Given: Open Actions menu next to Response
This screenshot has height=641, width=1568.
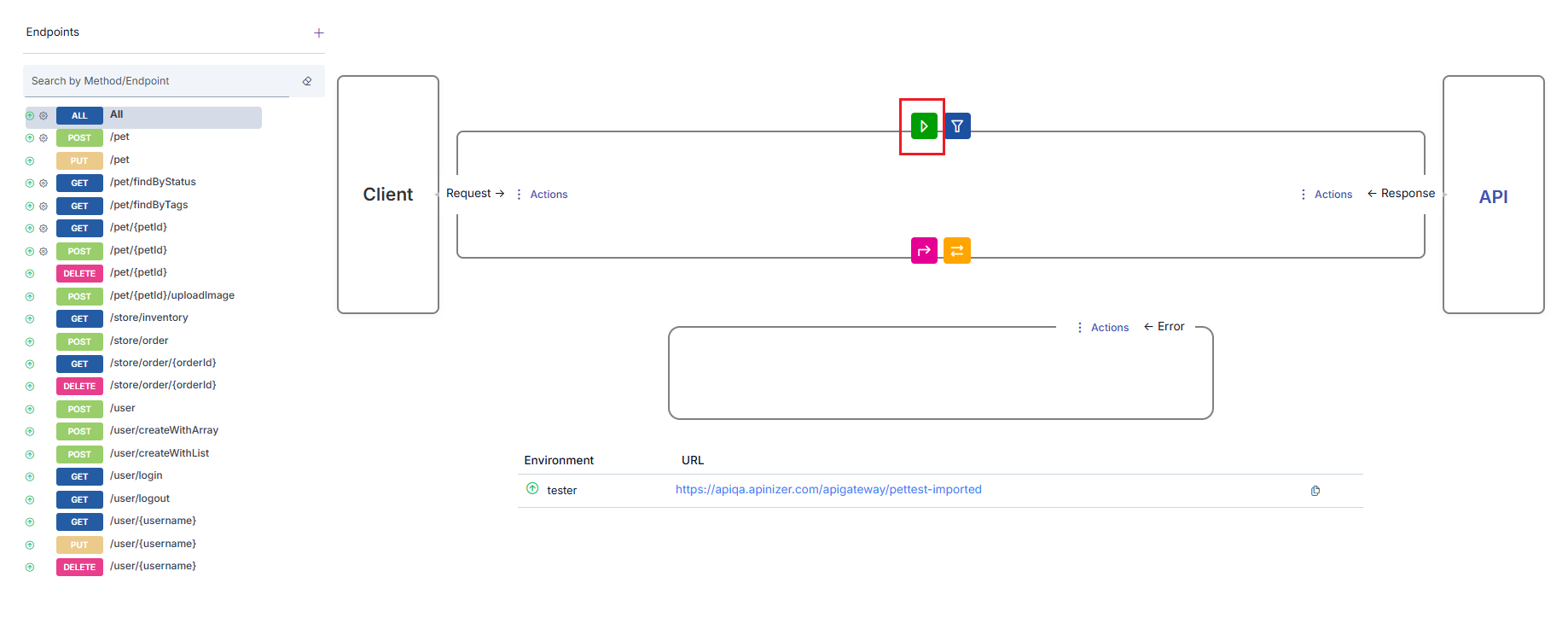Looking at the screenshot, I should 1327,195.
